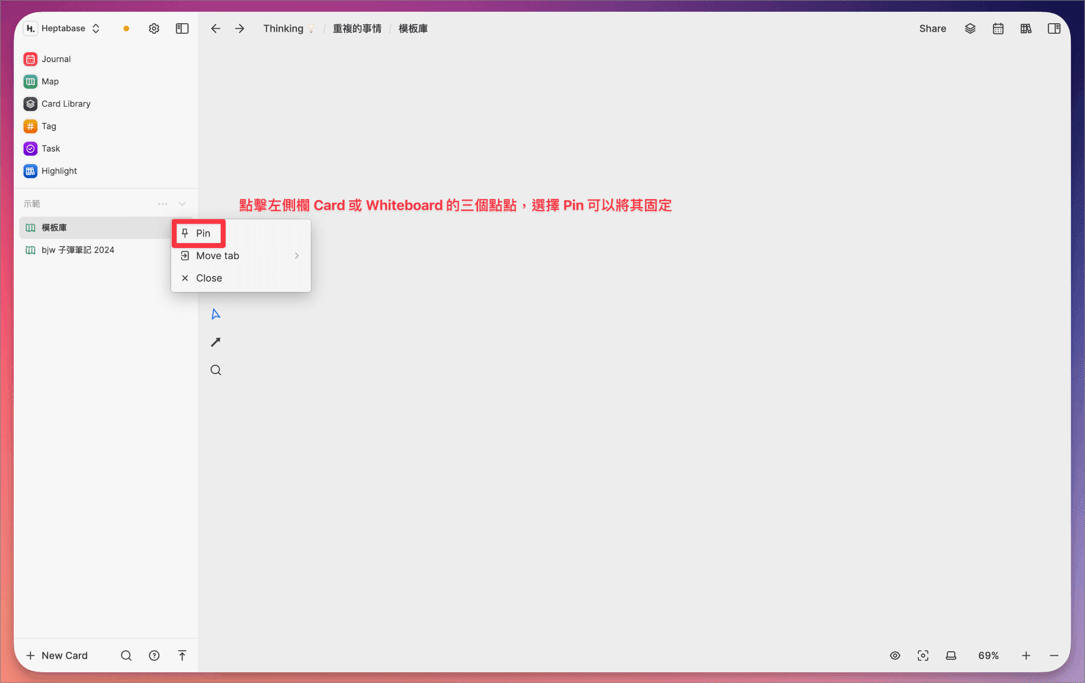Image resolution: width=1085 pixels, height=683 pixels.
Task: Select the 模板庫 tab in sidebar
Action: click(x=95, y=228)
